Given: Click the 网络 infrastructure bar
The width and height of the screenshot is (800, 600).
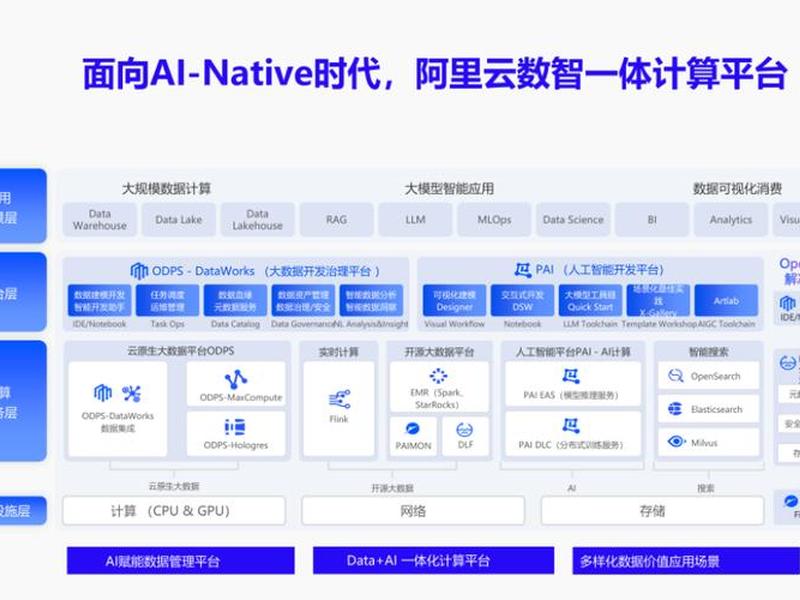Looking at the screenshot, I should coord(413,511).
